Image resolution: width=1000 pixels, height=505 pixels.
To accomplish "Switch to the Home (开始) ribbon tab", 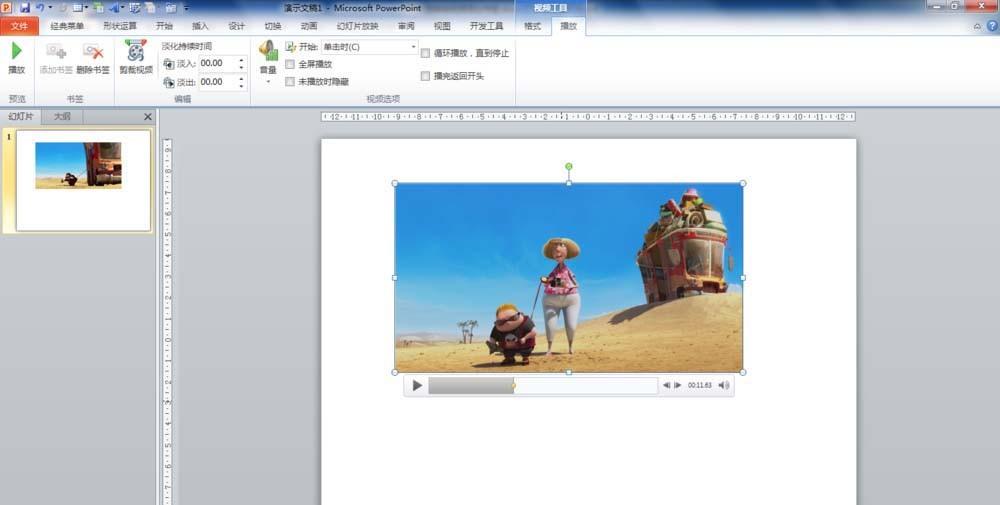I will click(164, 26).
